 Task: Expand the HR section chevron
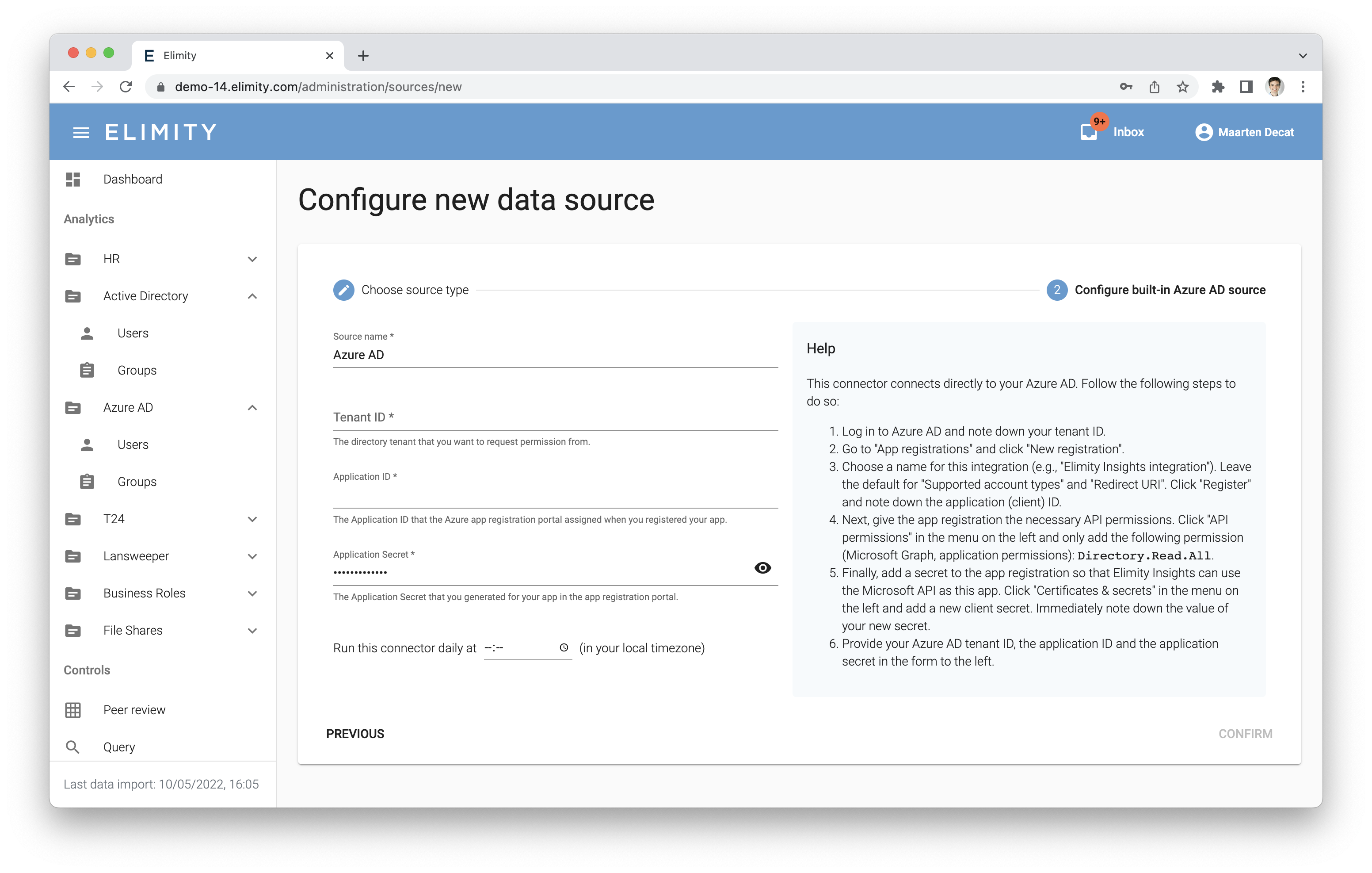pos(252,259)
